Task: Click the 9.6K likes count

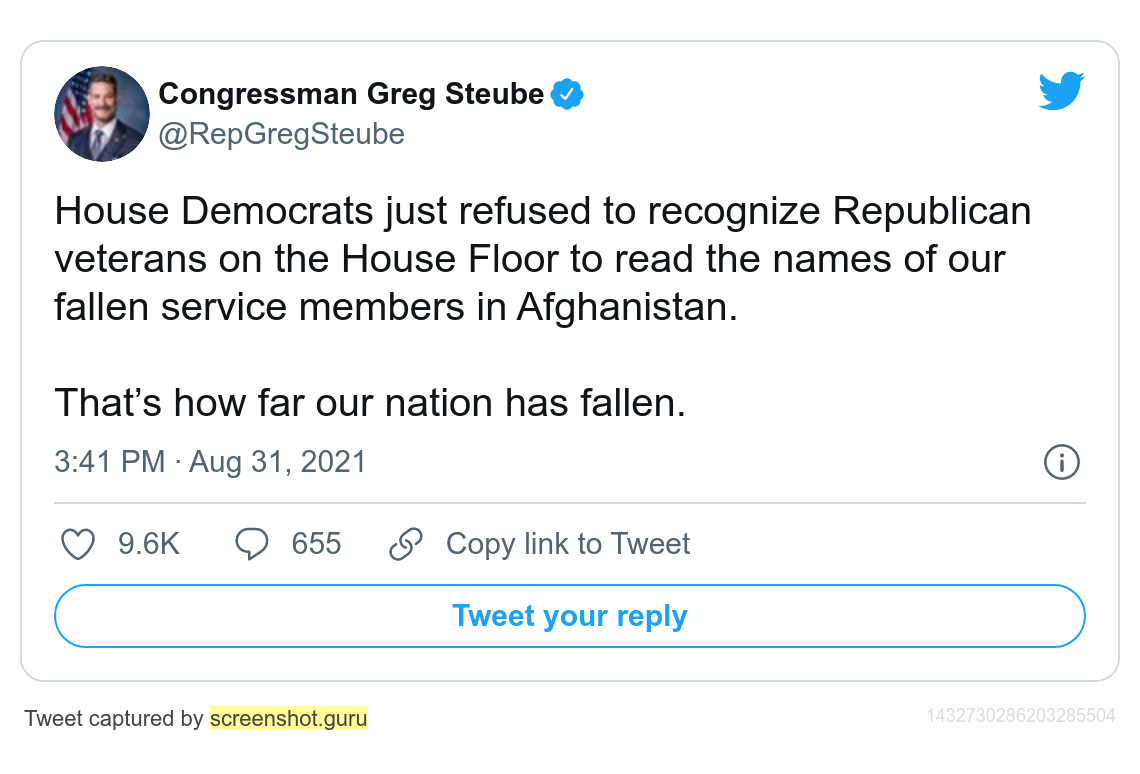Action: [x=149, y=544]
